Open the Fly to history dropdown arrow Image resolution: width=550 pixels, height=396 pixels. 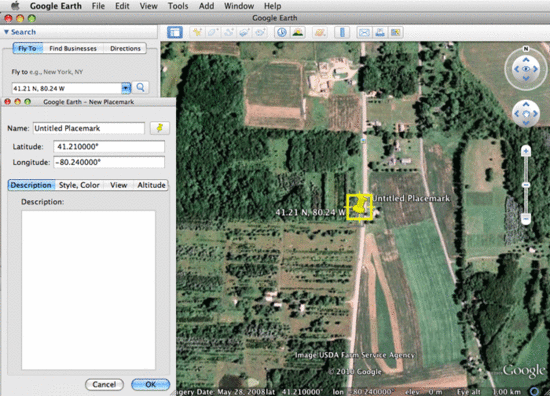[126, 88]
